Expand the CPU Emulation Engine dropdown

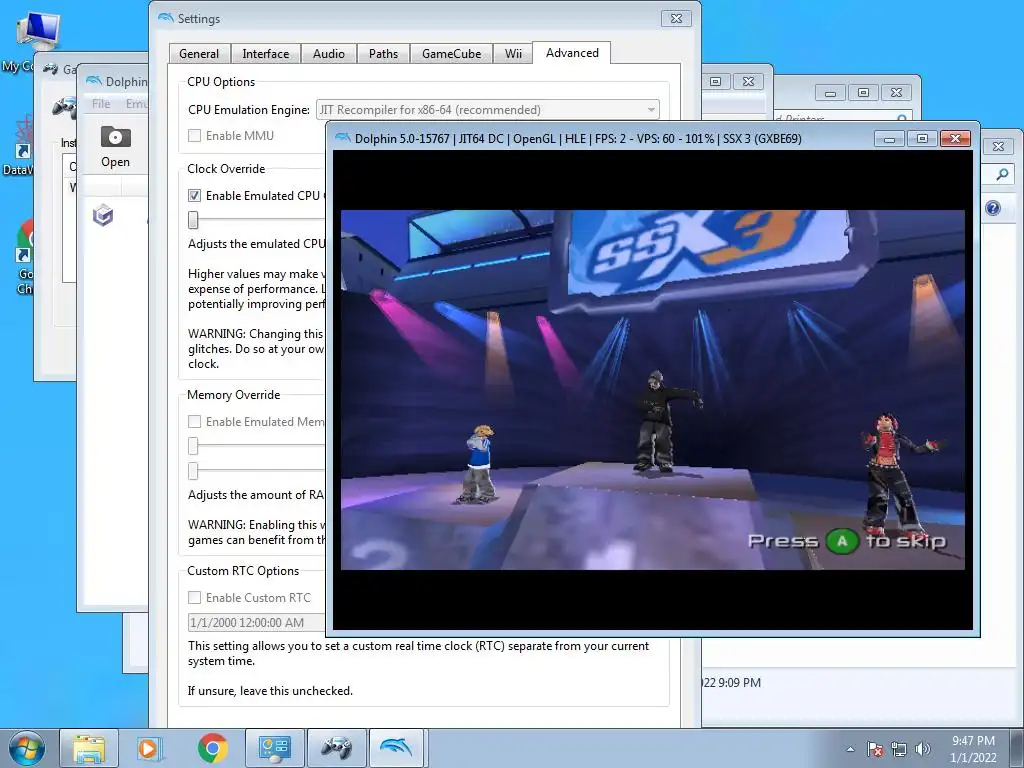click(488, 110)
